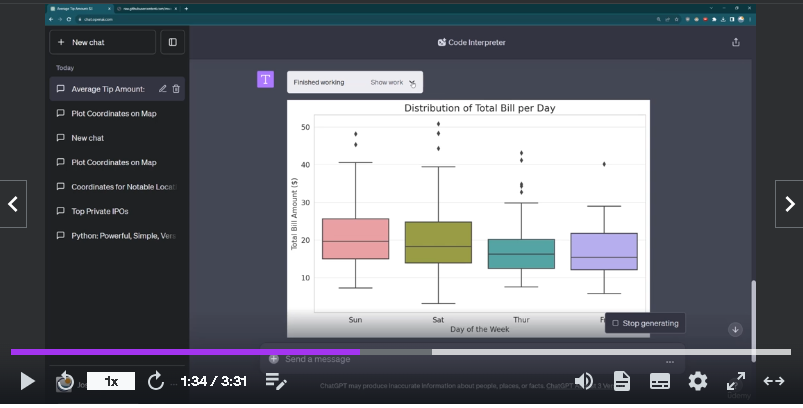This screenshot has width=803, height=408.
Task: Add a note with the notes icon
Action: pos(276,381)
